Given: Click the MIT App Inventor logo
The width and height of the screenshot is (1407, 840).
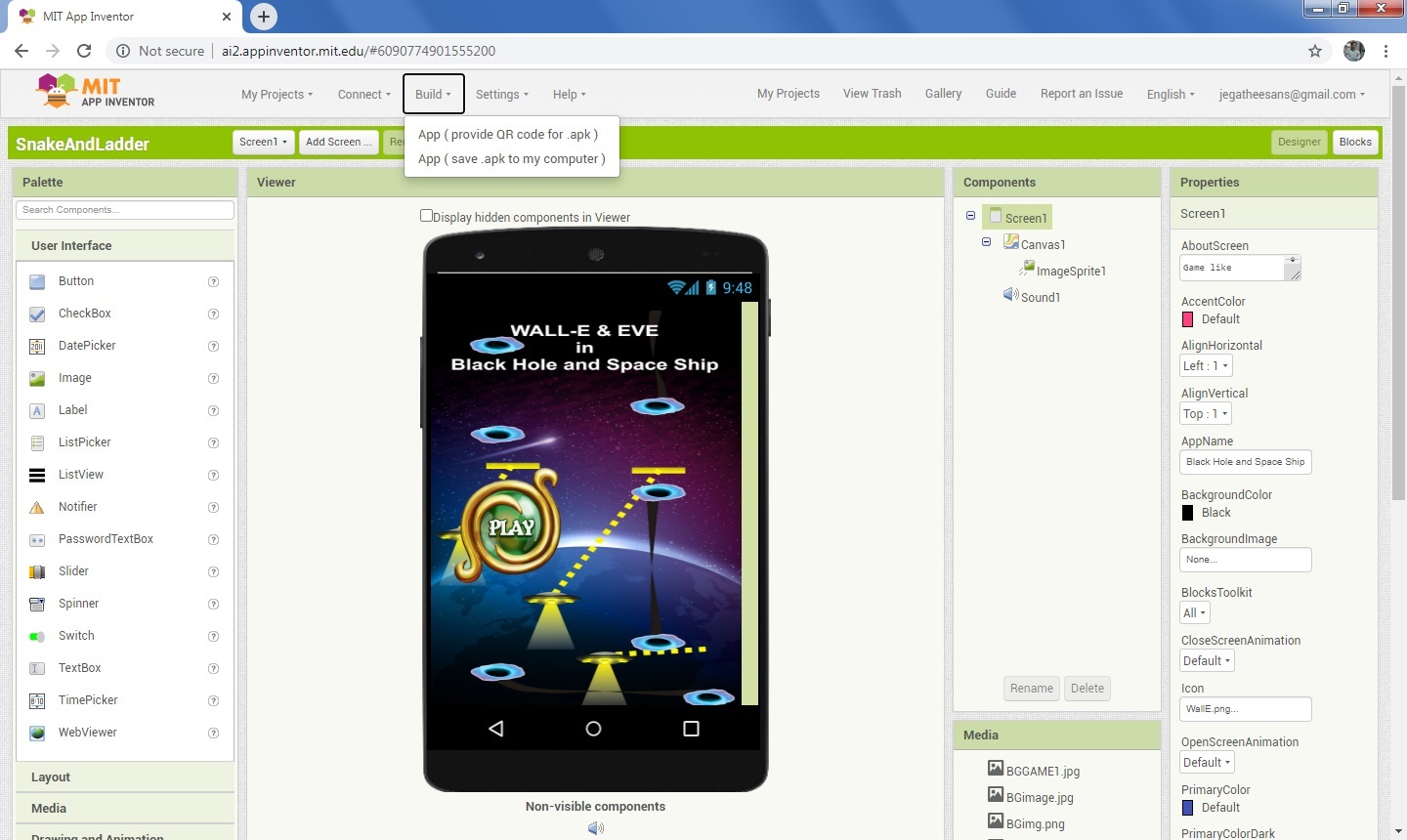Looking at the screenshot, I should (x=95, y=92).
